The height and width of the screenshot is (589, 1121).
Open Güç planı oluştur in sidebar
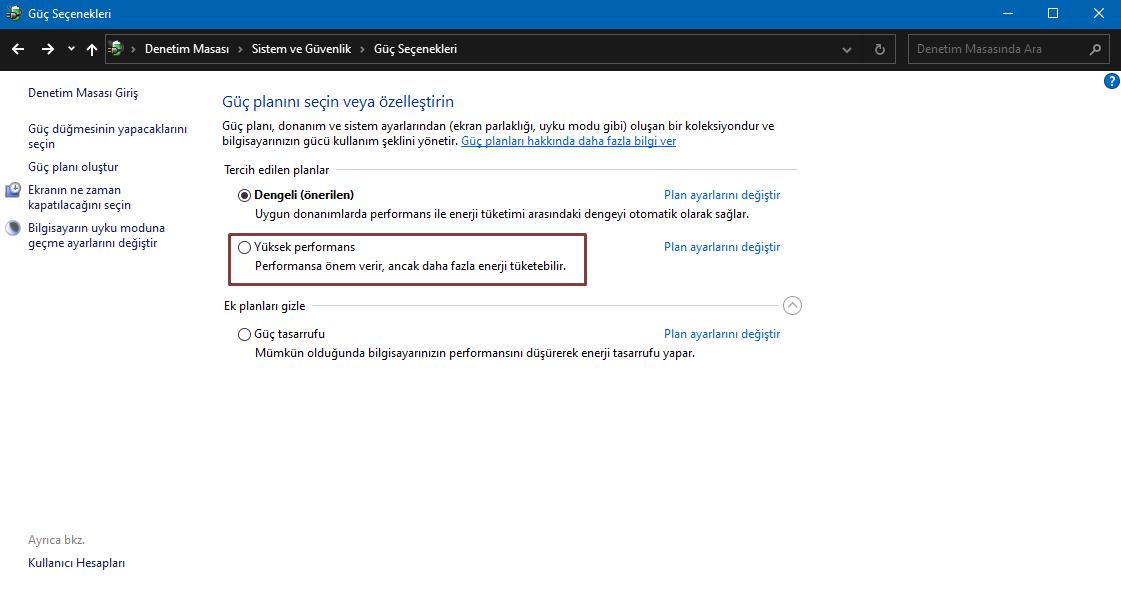point(73,167)
